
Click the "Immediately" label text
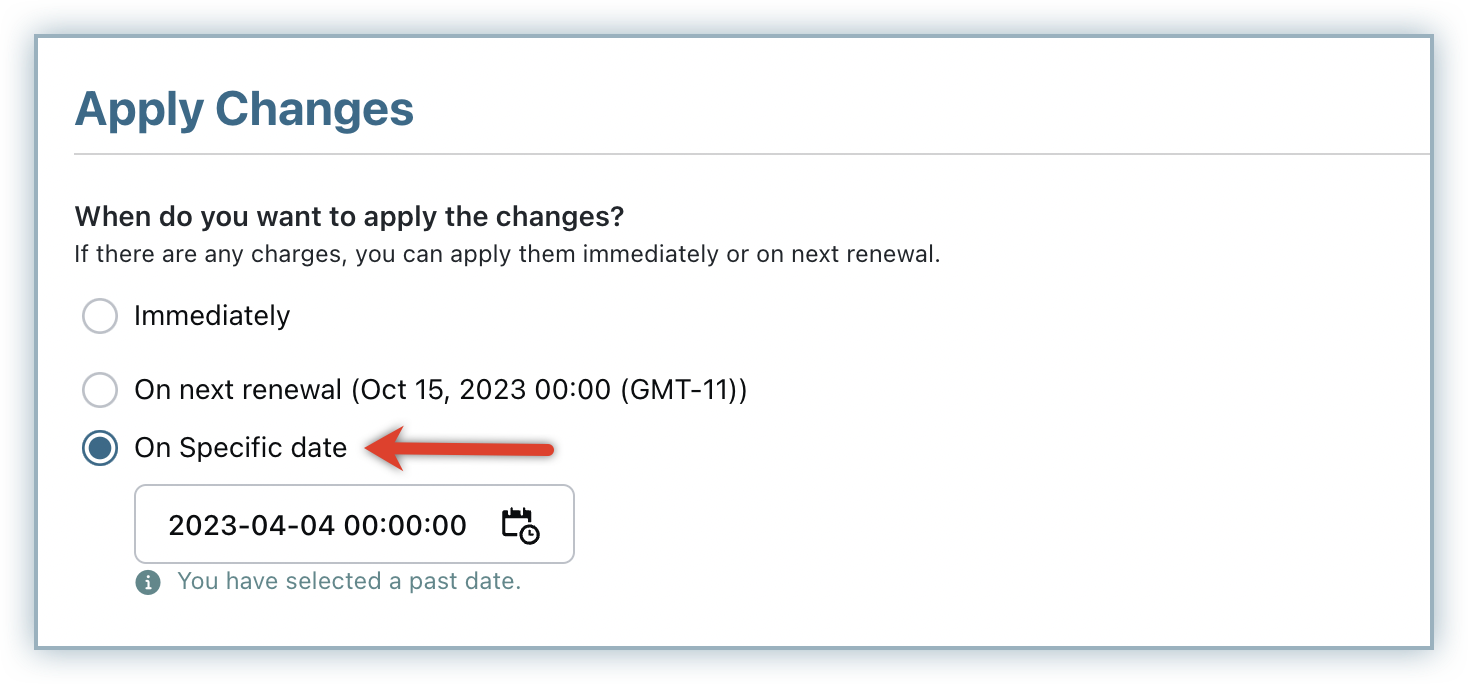tap(212, 316)
